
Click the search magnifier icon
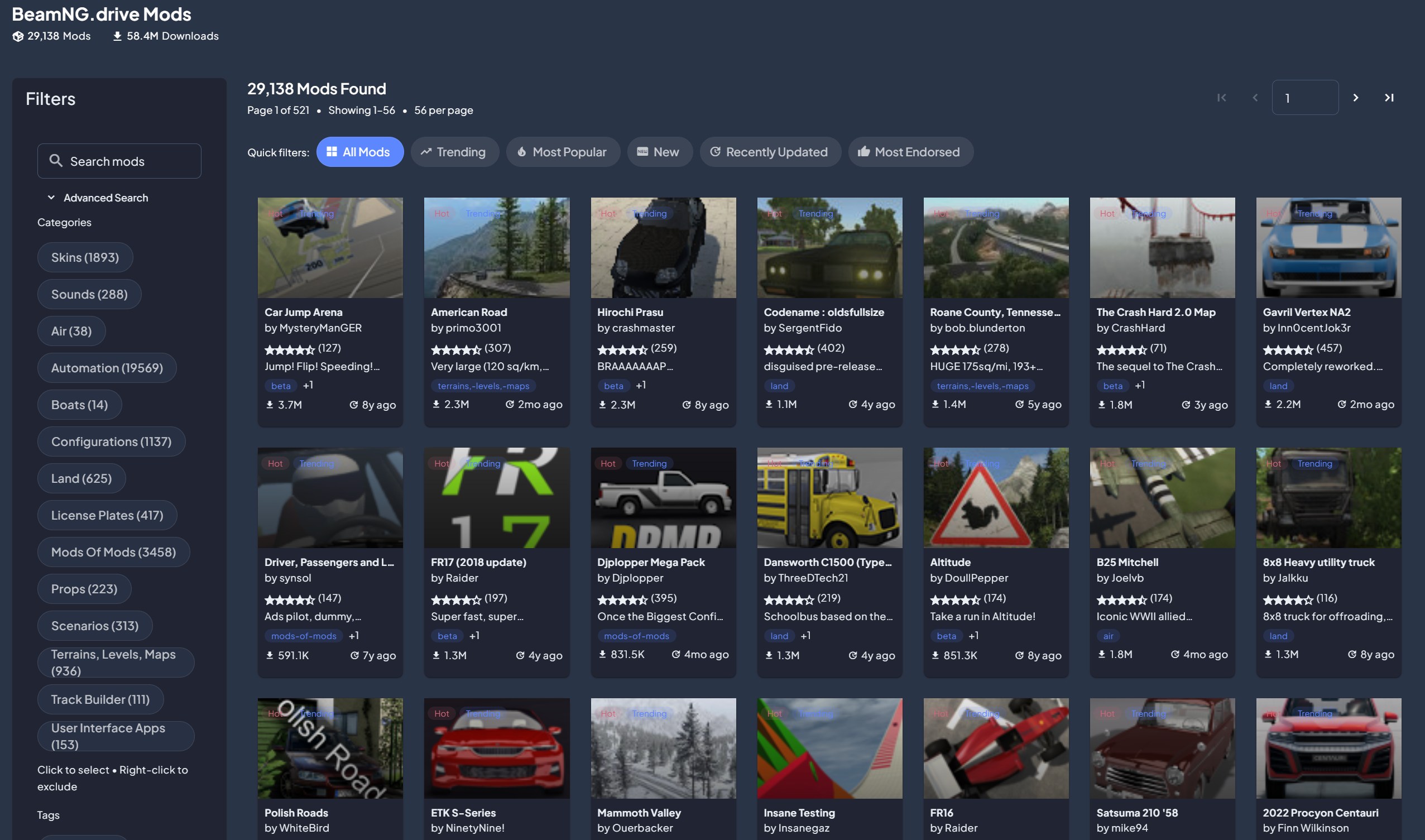[x=55, y=161]
